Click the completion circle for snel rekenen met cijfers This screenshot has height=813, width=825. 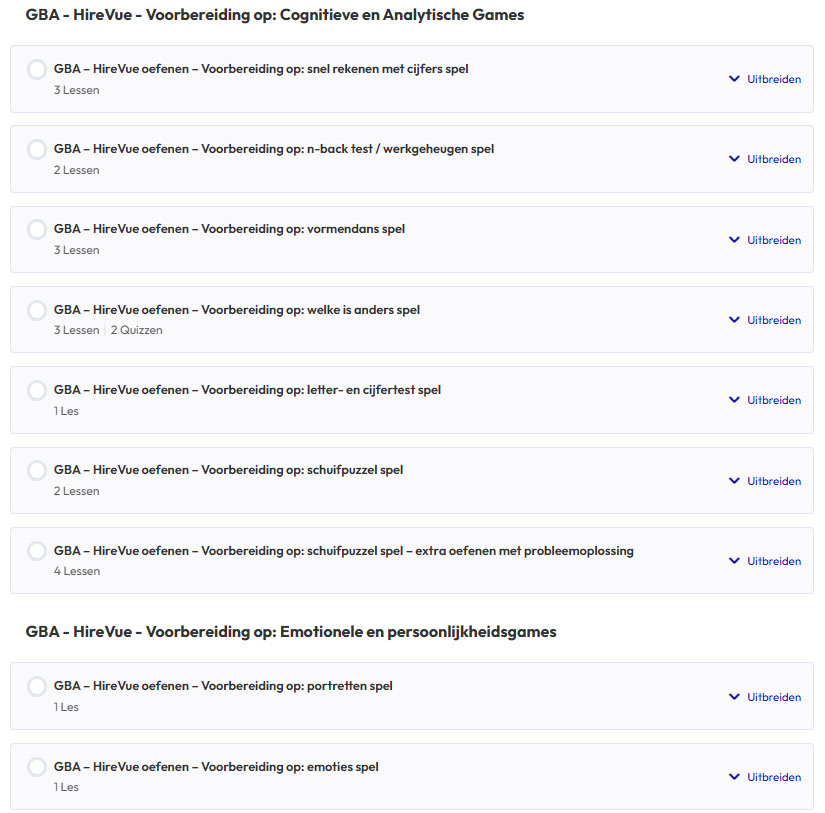37,69
